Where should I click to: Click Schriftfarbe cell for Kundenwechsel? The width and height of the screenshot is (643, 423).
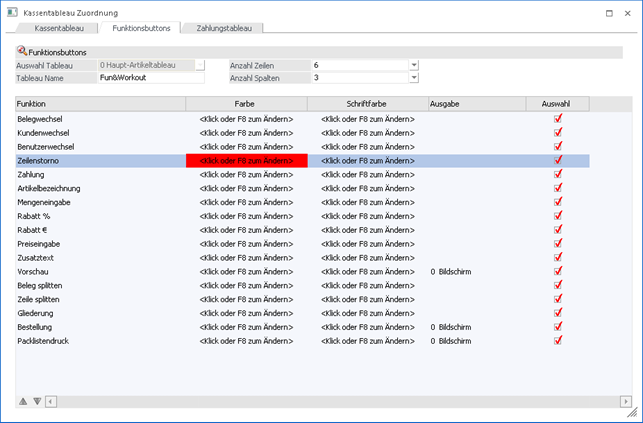[367, 133]
